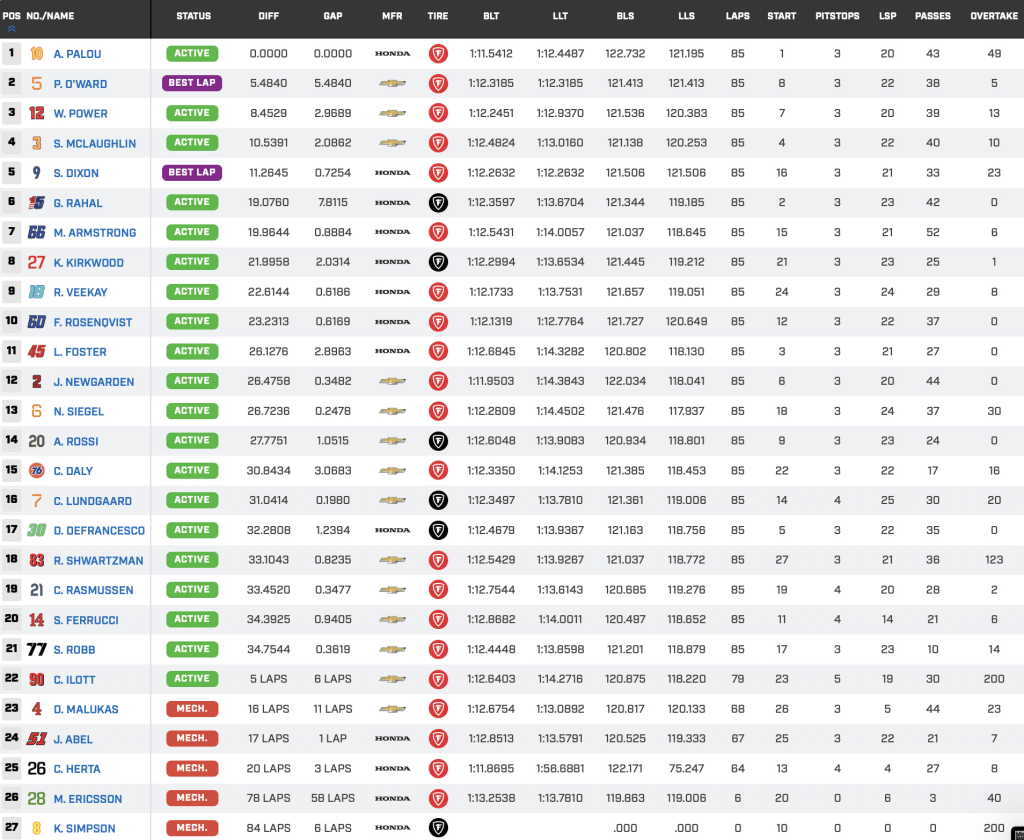Click the number 27 icon beside K. Kirkwood
Screen dimensions: 1024x840
tap(36, 263)
